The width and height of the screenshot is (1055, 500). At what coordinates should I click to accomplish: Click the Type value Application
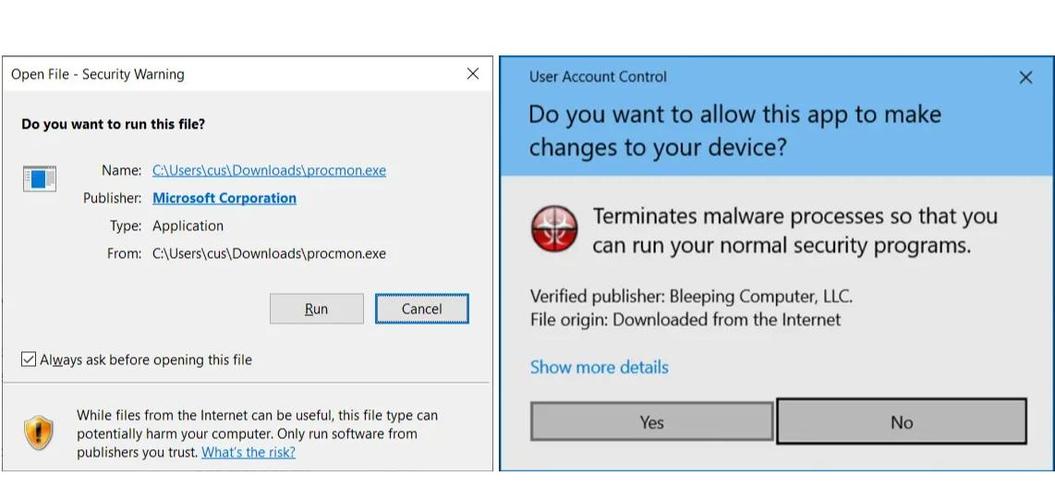click(x=188, y=226)
